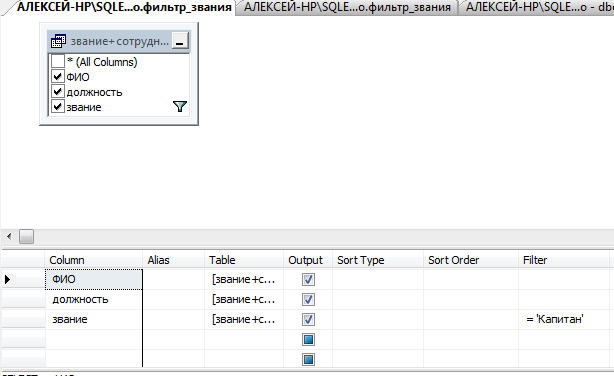Viewport: 614px width, 376px height.
Task: Switch to the second фильтр_звания tab
Action: point(347,7)
